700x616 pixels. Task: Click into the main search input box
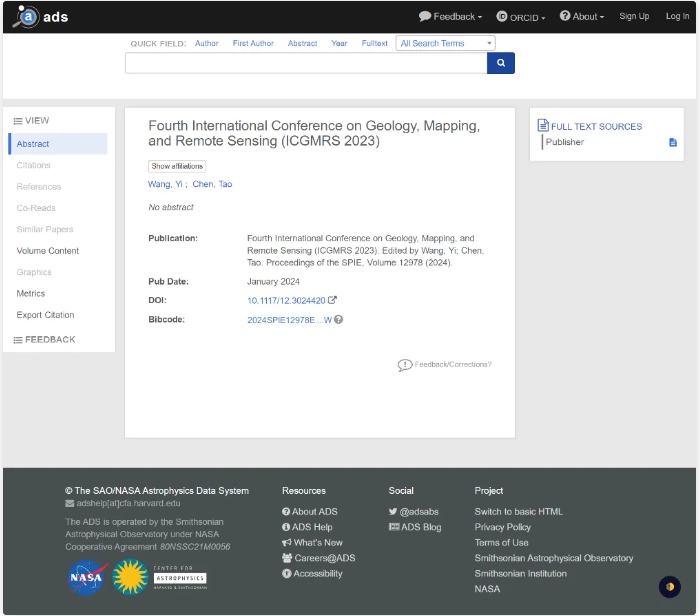pyautogui.click(x=306, y=63)
